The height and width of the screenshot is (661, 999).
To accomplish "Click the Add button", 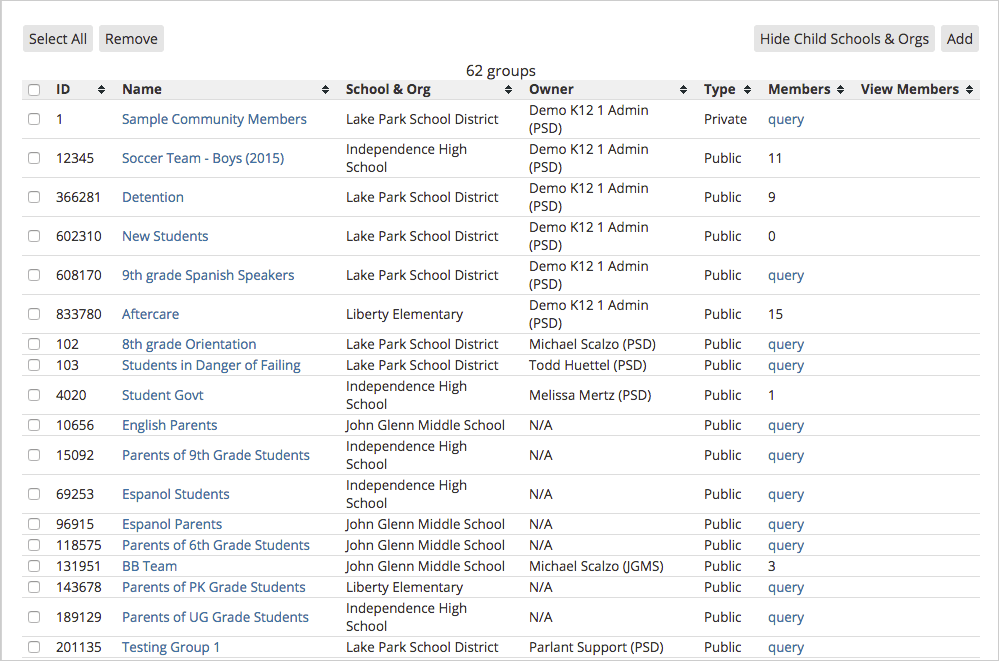I will tap(959, 39).
